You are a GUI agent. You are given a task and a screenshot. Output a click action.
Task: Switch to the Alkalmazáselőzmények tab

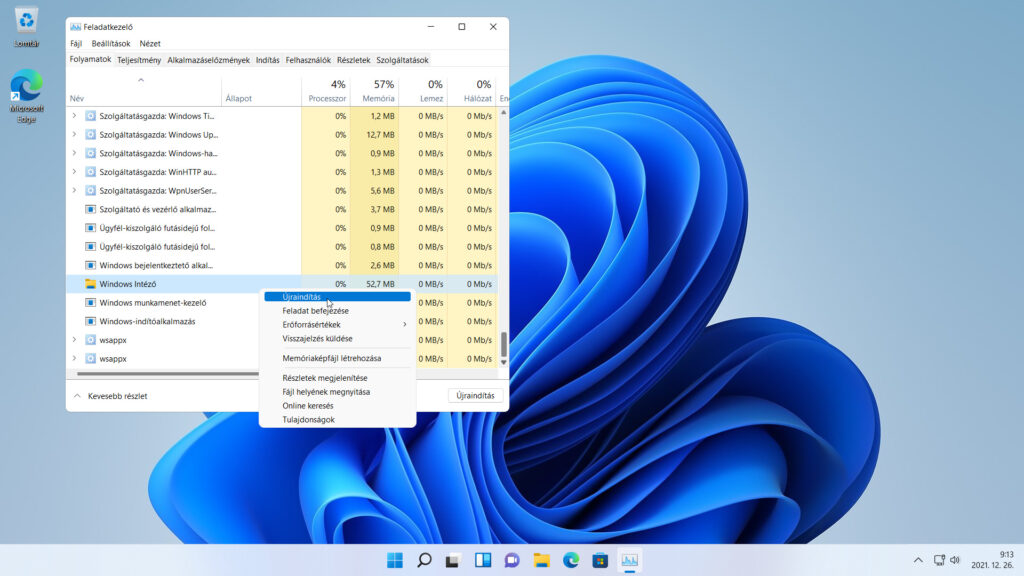tap(208, 60)
